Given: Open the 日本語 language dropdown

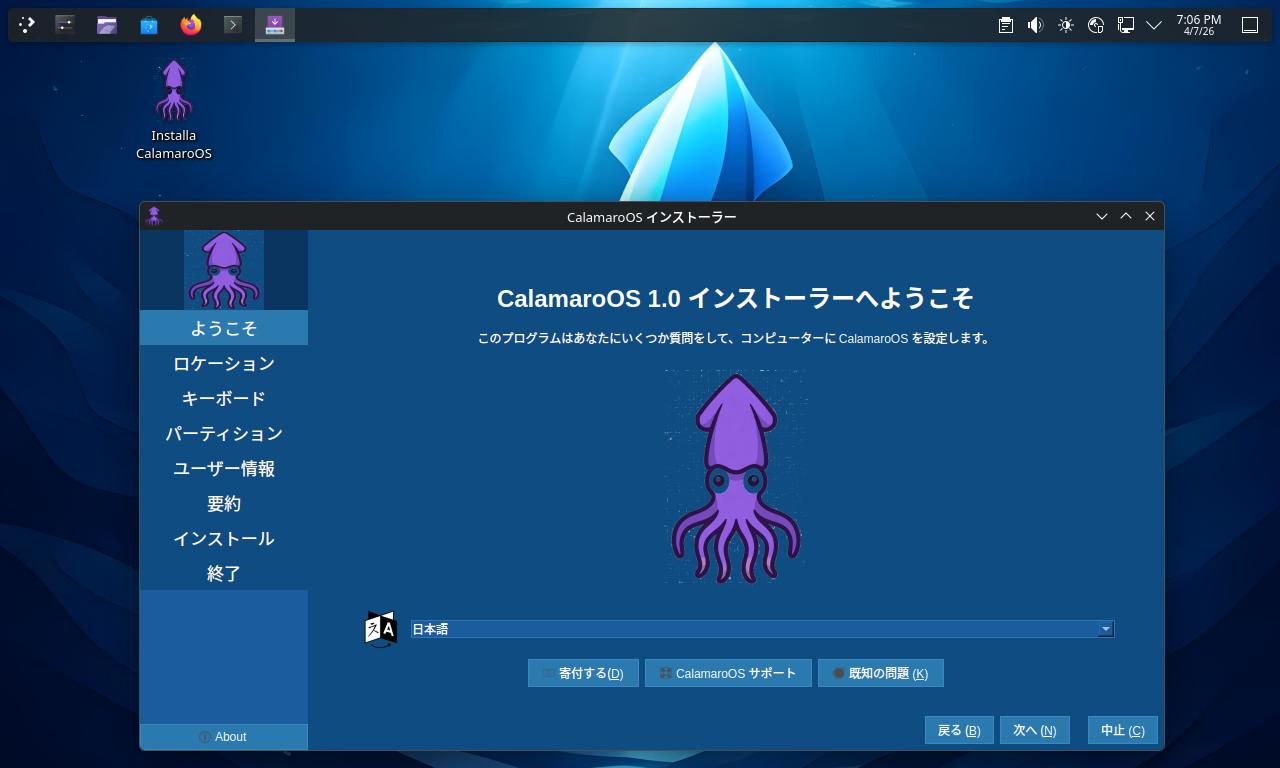Looking at the screenshot, I should coord(762,629).
